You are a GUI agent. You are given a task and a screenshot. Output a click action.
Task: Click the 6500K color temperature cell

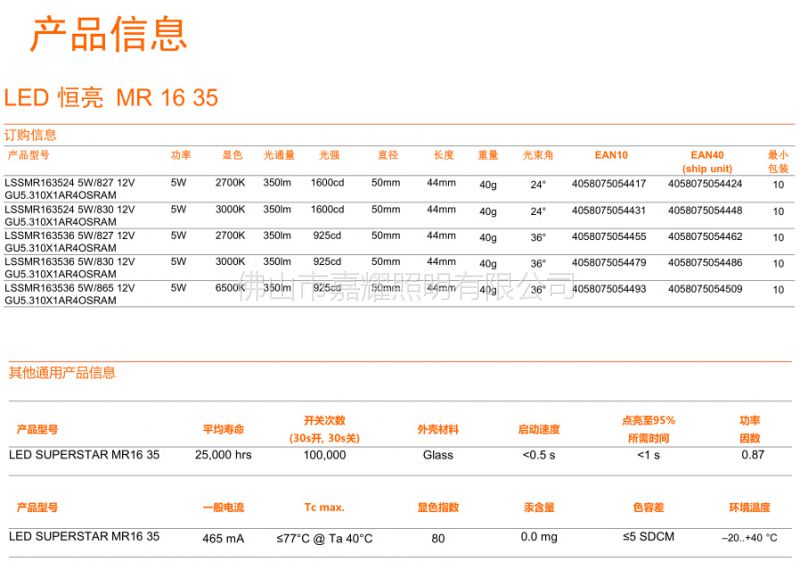(x=230, y=288)
